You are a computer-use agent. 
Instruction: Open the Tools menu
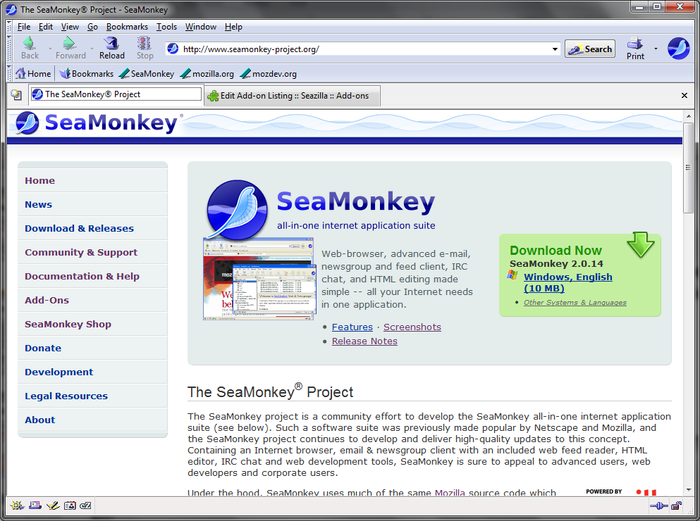167,27
